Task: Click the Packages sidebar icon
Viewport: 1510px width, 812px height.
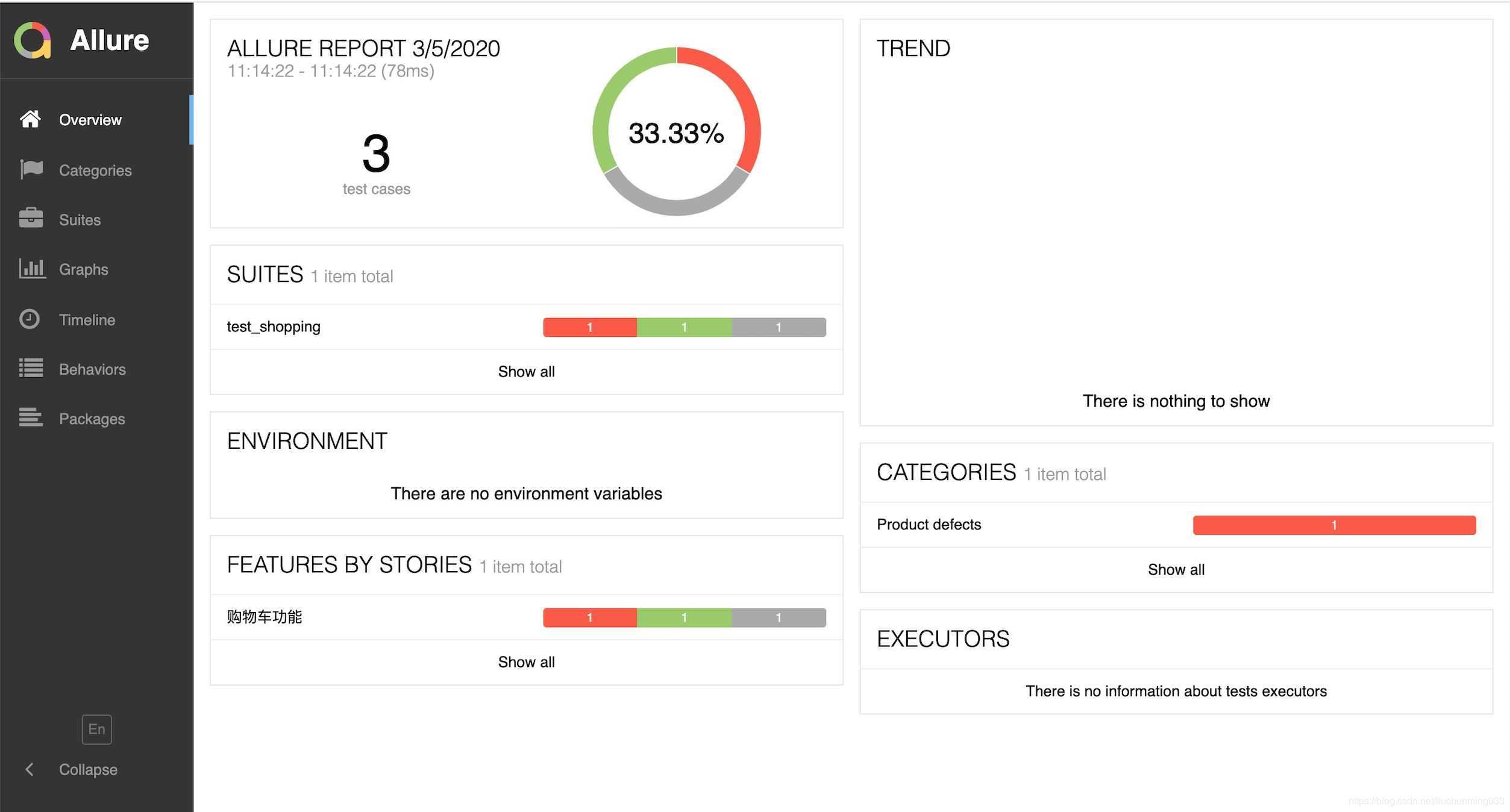Action: tap(30, 418)
